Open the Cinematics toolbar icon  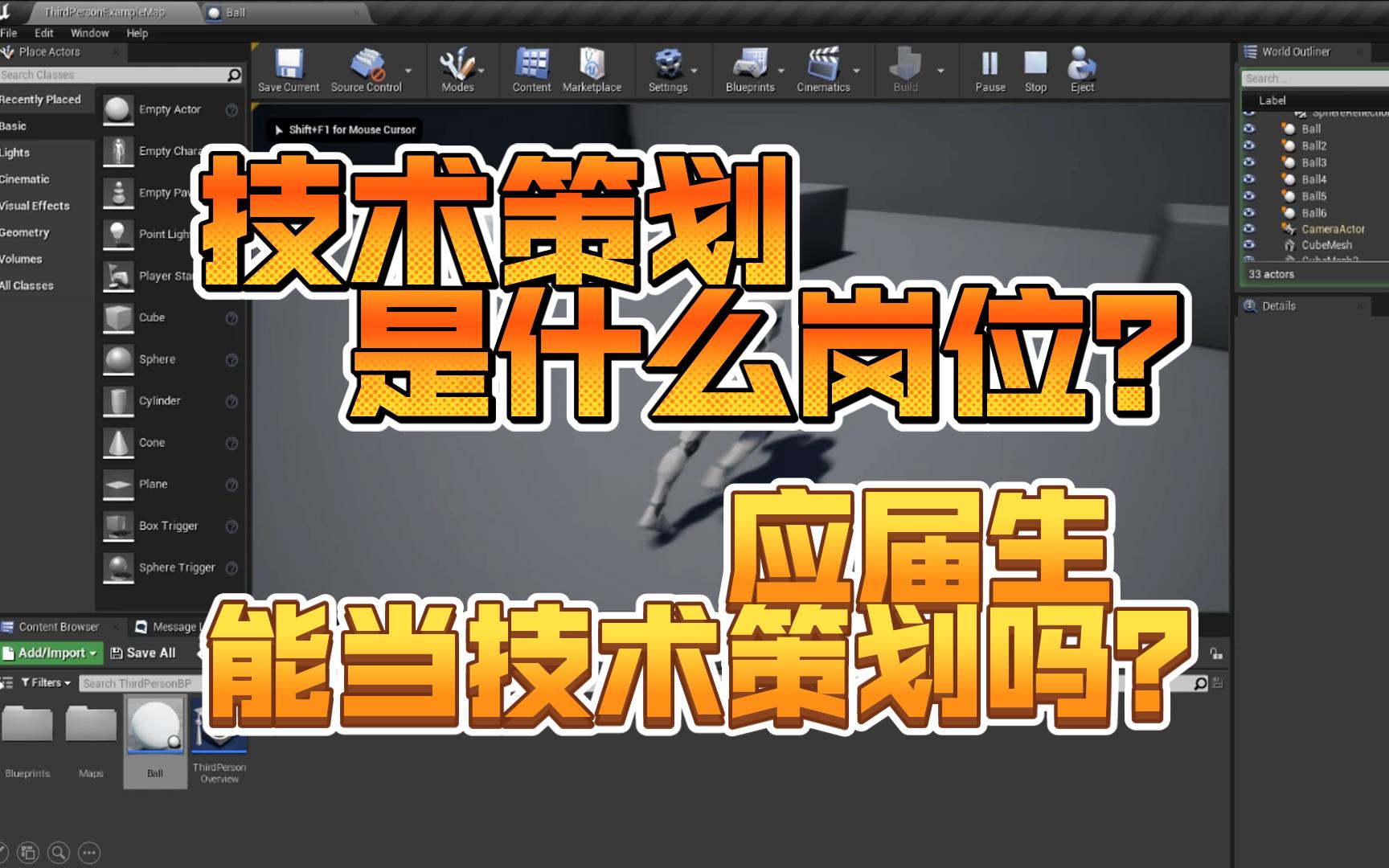tap(823, 63)
